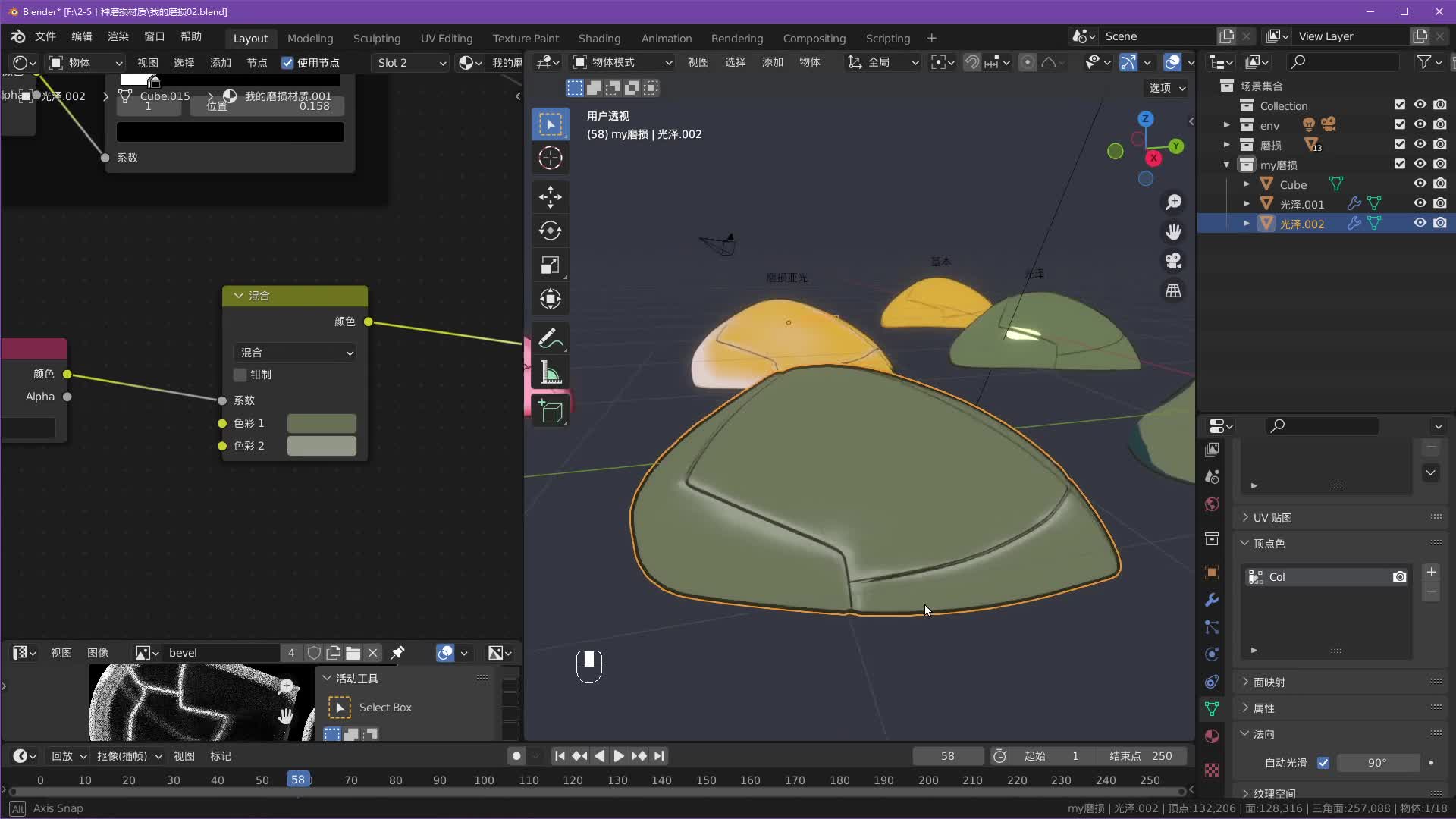Viewport: 1456px width, 819px height.
Task: Jump to the end frame
Action: coord(659,756)
